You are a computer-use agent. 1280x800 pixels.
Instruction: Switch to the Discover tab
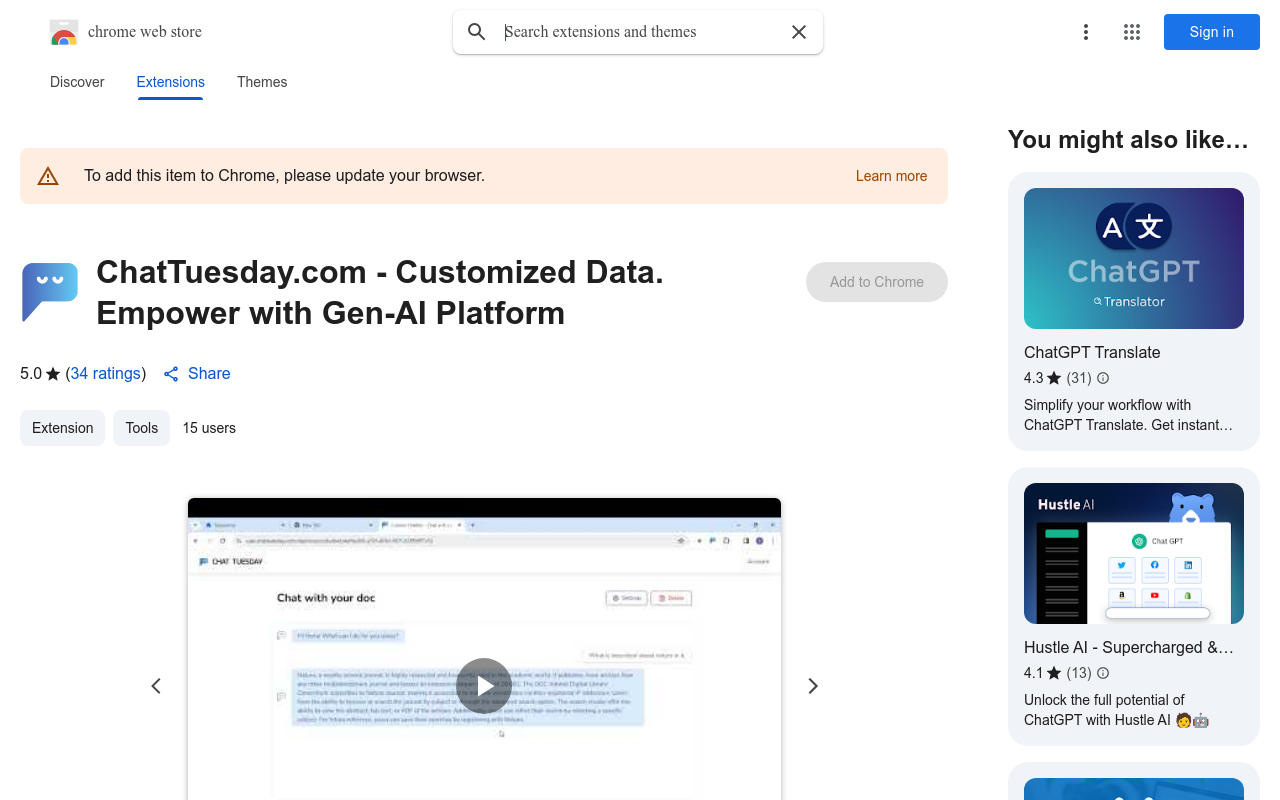tap(77, 82)
